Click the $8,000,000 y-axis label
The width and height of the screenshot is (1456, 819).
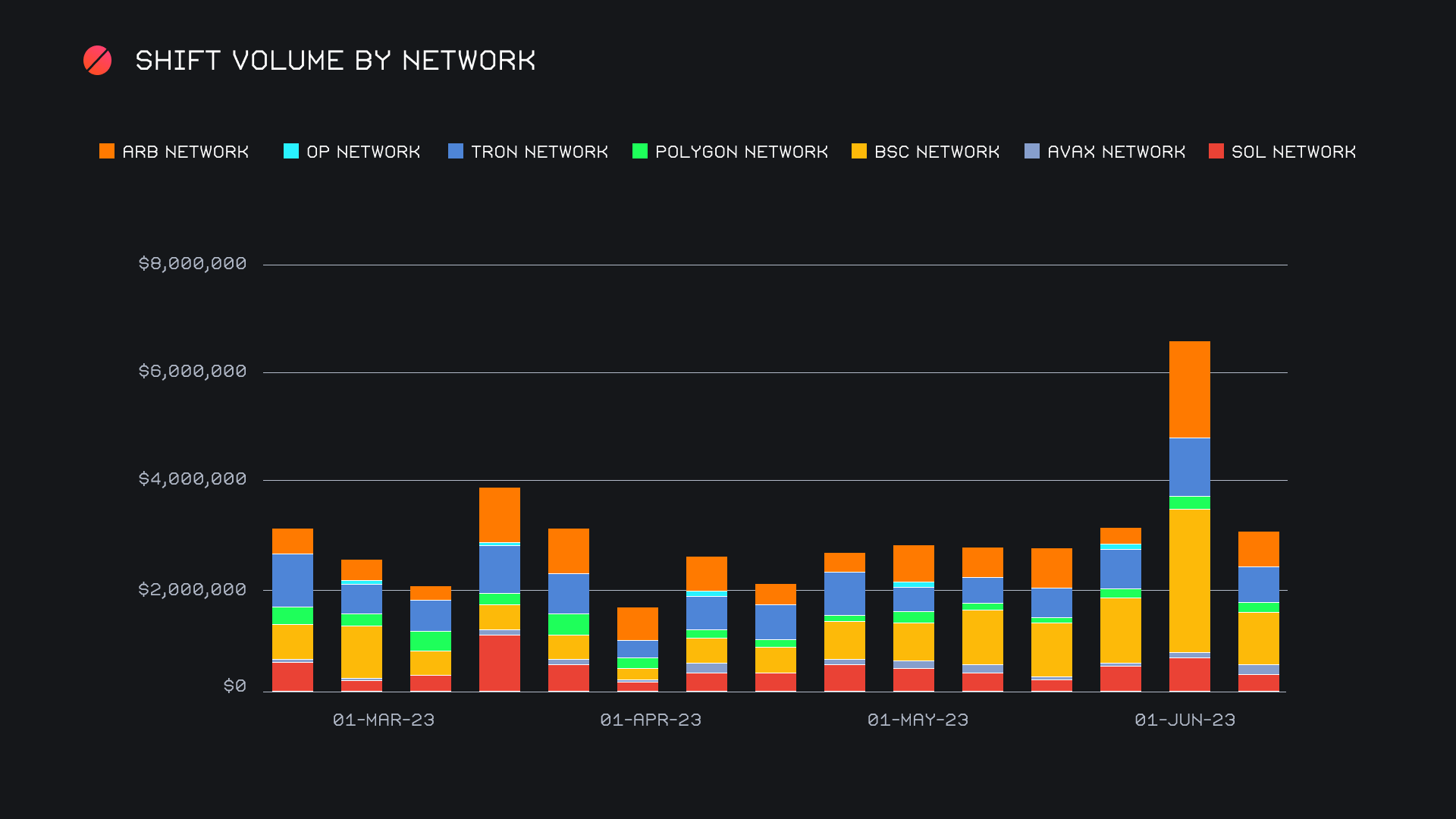pos(193,263)
